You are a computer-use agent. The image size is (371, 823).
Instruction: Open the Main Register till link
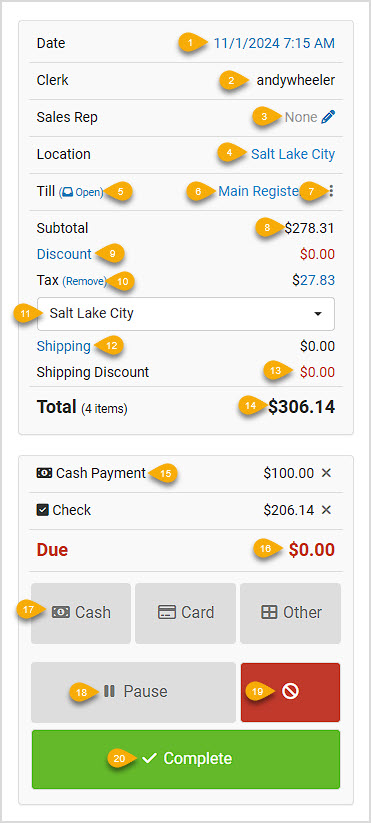(x=258, y=192)
